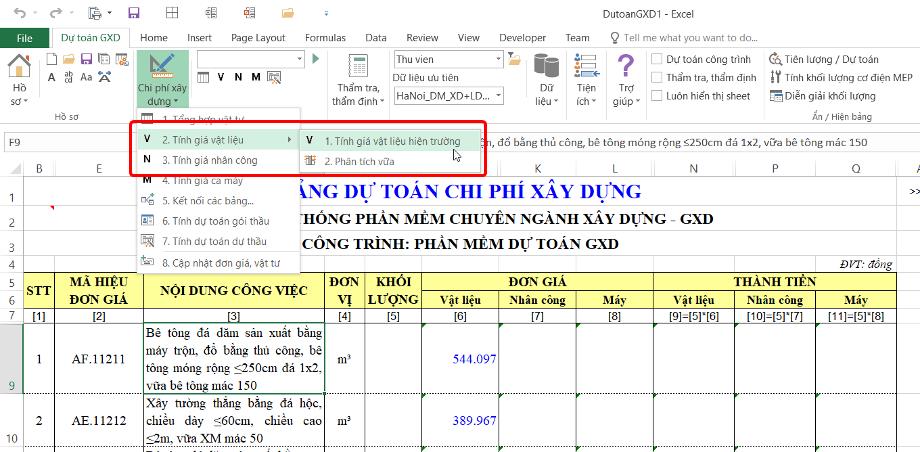Viewport: 920px width, 452px height.
Task: Toggle the Luôn hiển thị sheet checkbox
Action: click(x=657, y=96)
